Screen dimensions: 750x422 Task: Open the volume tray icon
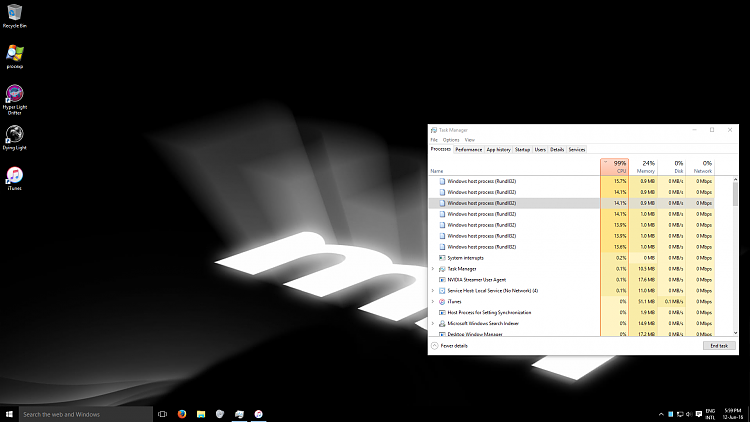pyautogui.click(x=689, y=414)
